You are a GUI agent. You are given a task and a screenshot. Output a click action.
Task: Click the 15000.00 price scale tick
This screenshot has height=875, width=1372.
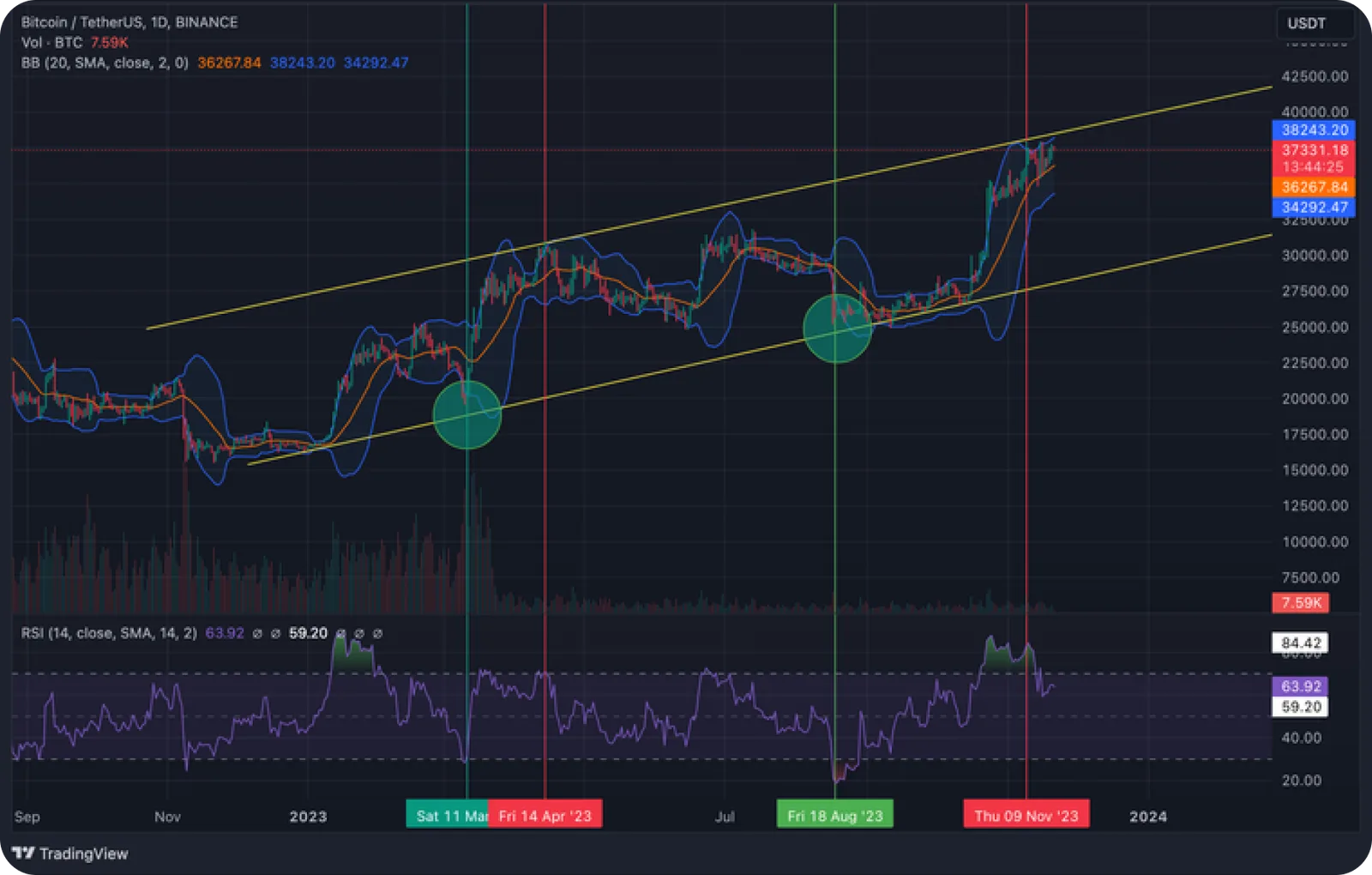pyautogui.click(x=1315, y=470)
